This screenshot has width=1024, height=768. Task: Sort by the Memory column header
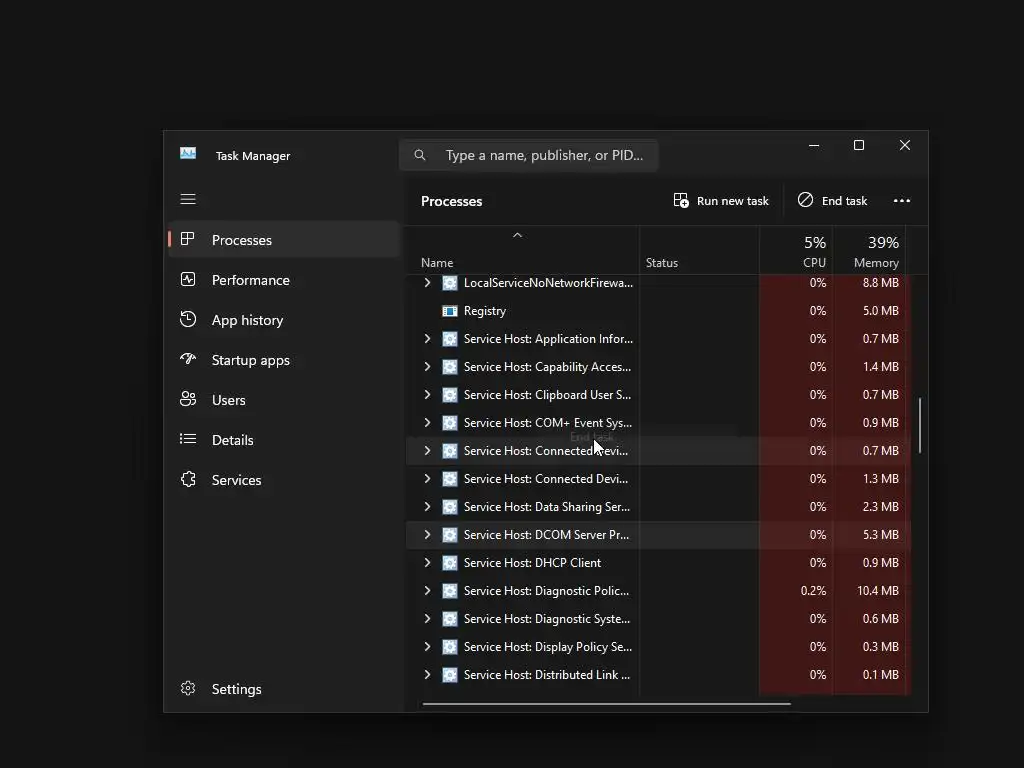pos(870,251)
